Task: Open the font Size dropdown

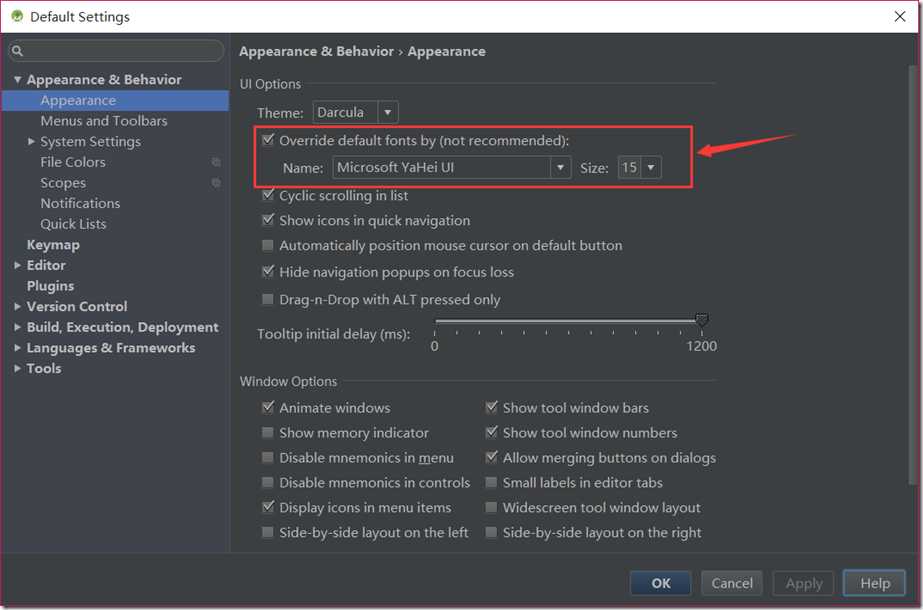Action: pos(651,168)
